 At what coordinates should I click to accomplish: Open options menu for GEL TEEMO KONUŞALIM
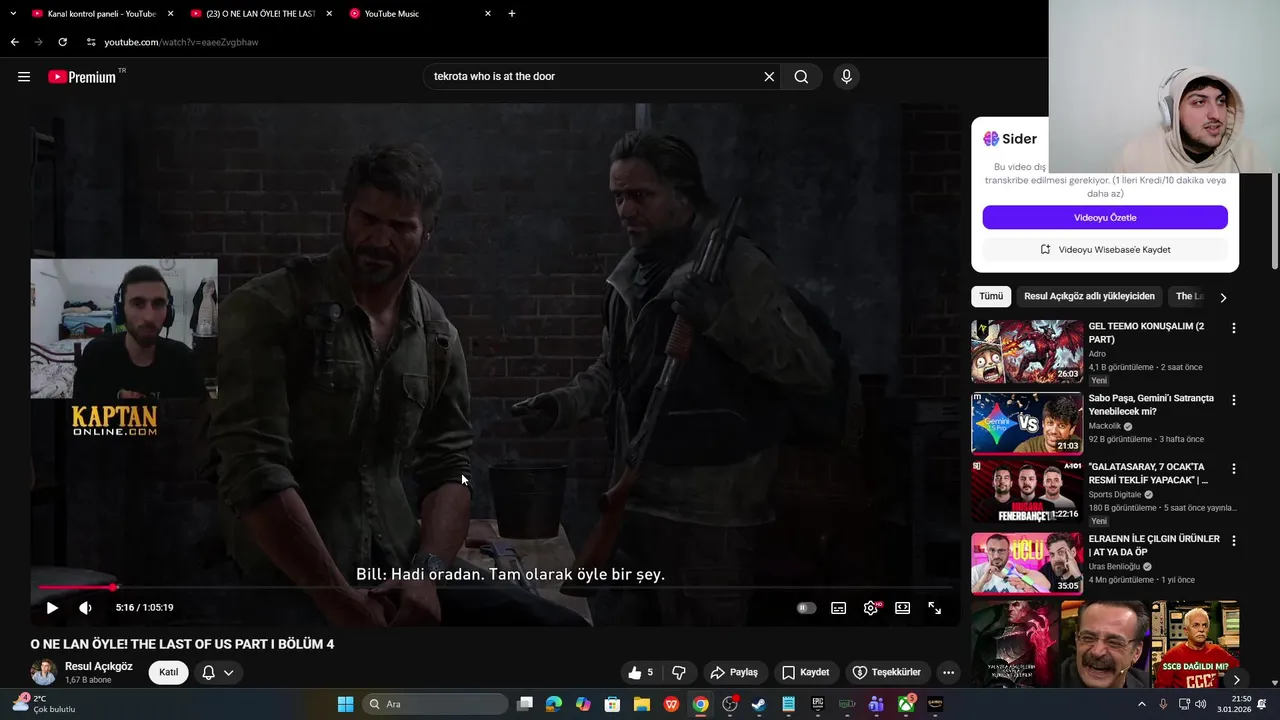click(x=1233, y=328)
